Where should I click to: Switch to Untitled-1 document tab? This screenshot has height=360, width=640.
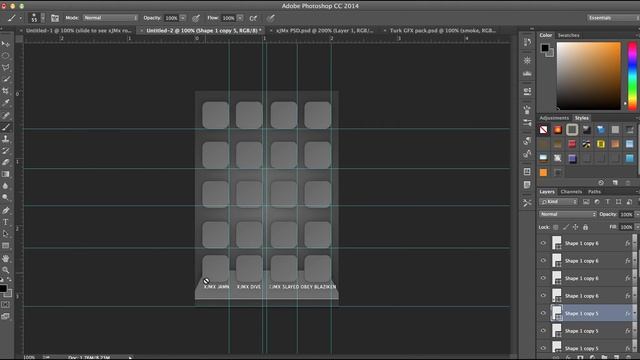pos(78,31)
